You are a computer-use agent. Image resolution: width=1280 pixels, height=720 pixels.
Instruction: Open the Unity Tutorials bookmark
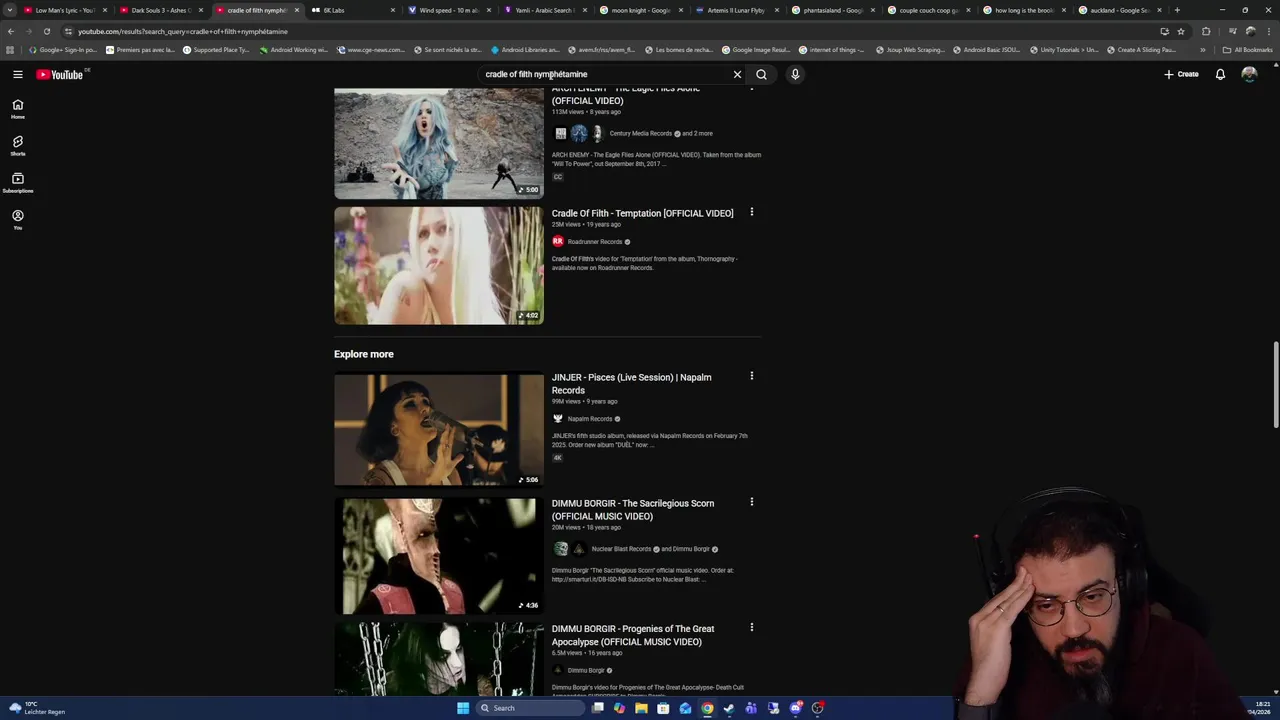pyautogui.click(x=1063, y=49)
